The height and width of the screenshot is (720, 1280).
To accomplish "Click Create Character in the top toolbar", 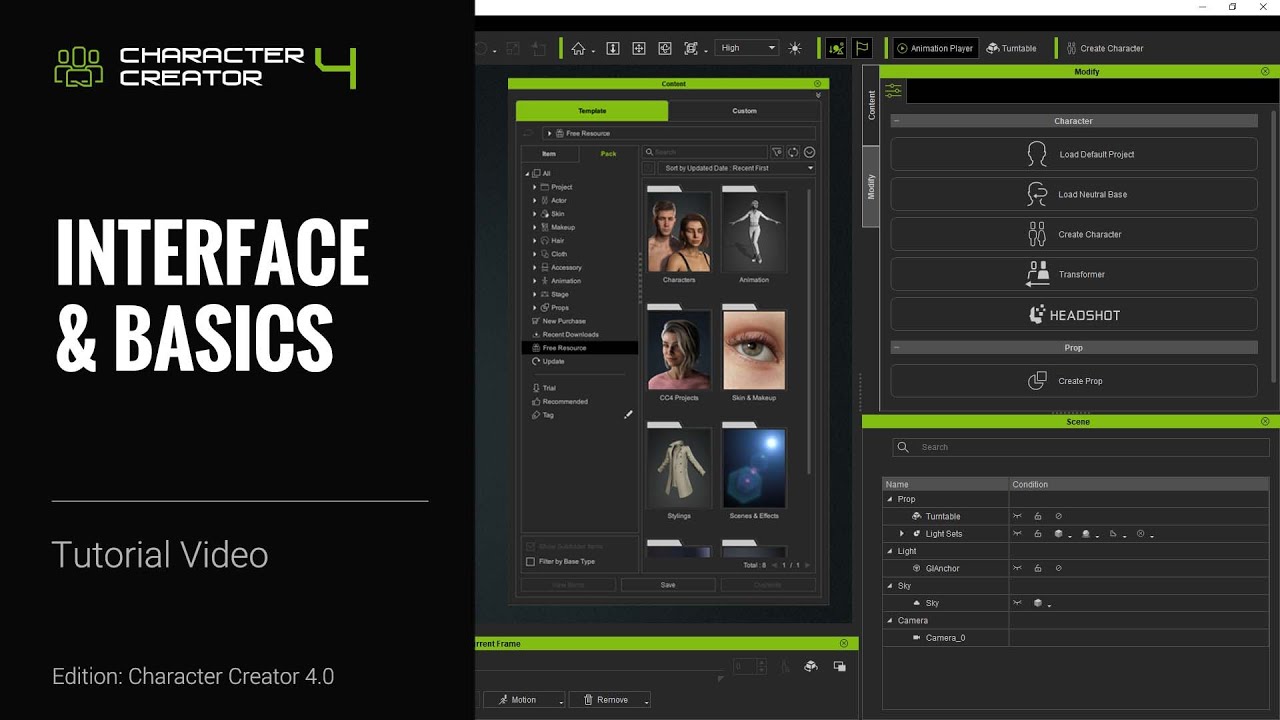I will tap(1105, 48).
